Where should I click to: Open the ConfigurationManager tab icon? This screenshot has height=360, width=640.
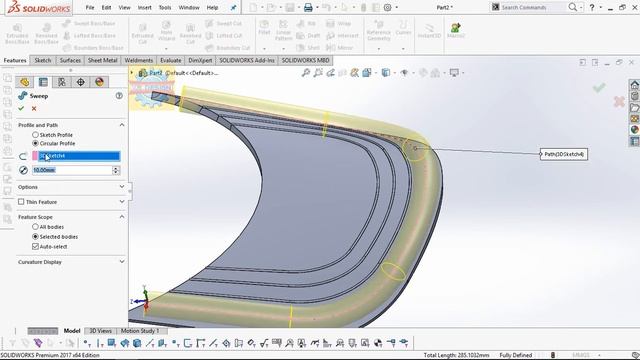pyautogui.click(x=62, y=82)
